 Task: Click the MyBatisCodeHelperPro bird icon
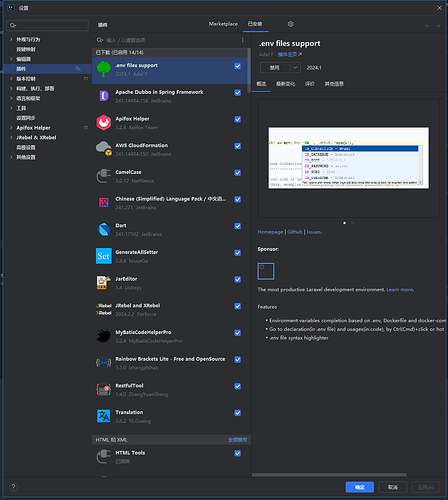point(104,336)
